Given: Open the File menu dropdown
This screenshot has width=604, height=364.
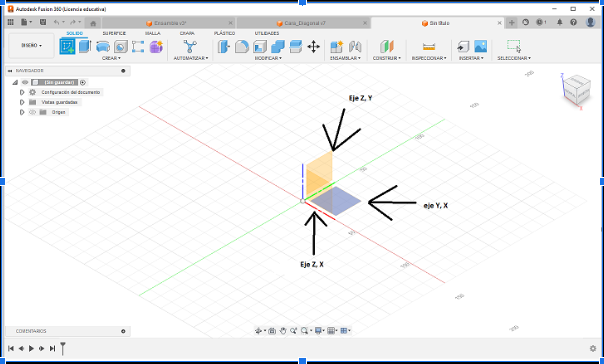Looking at the screenshot, I should point(26,22).
